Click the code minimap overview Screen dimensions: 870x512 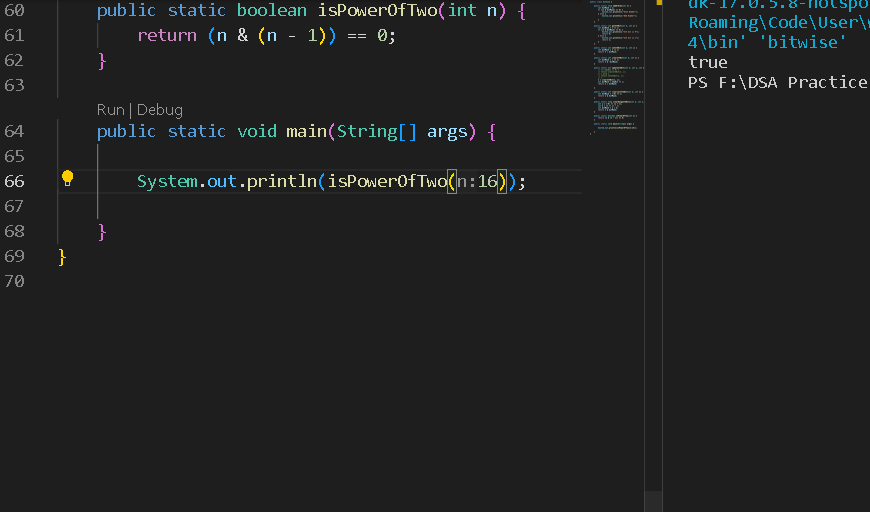coord(616,67)
